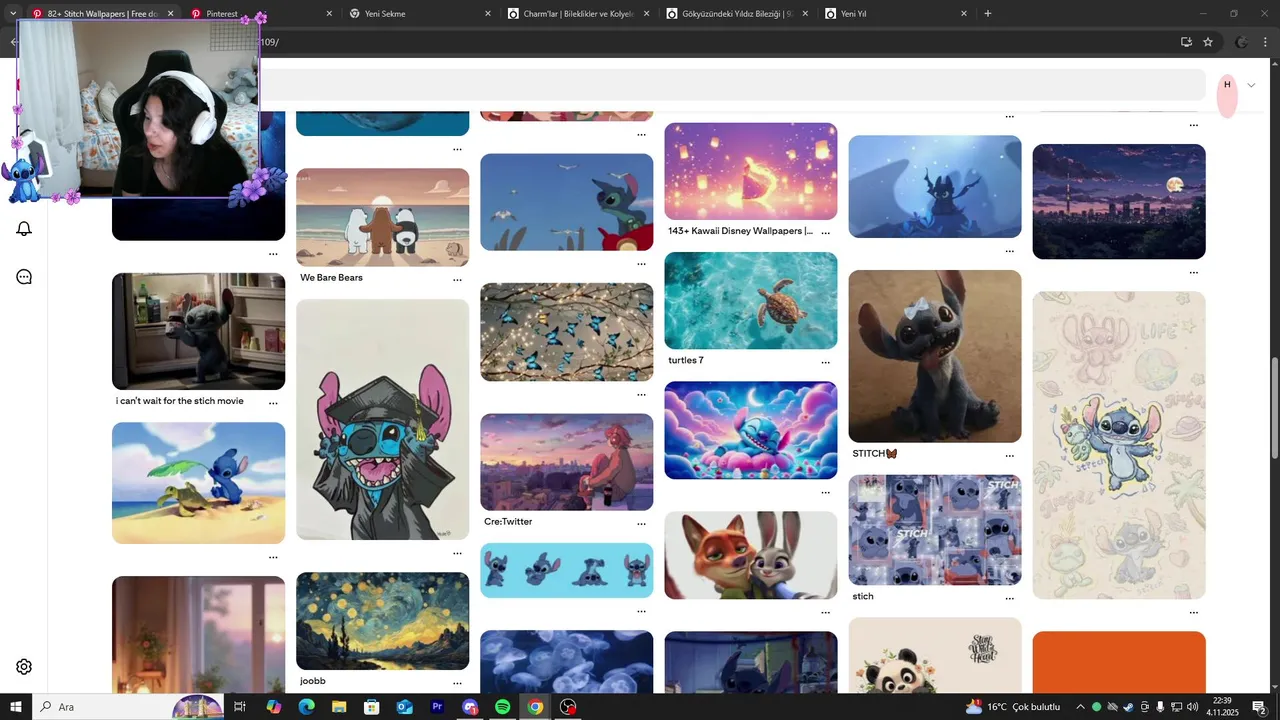The width and height of the screenshot is (1280, 720).
Task: Open Outlook from the taskbar
Action: pyautogui.click(x=404, y=707)
